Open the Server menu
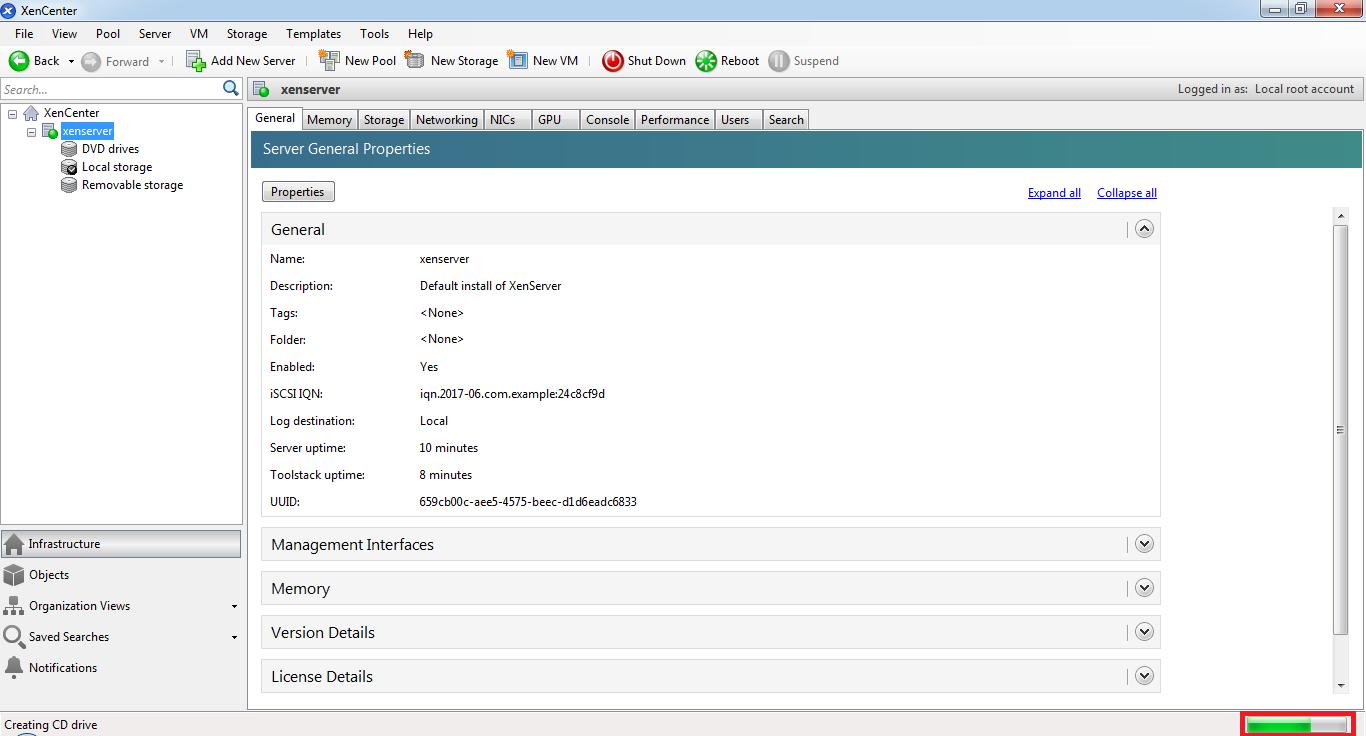The image size is (1366, 736). [x=155, y=34]
